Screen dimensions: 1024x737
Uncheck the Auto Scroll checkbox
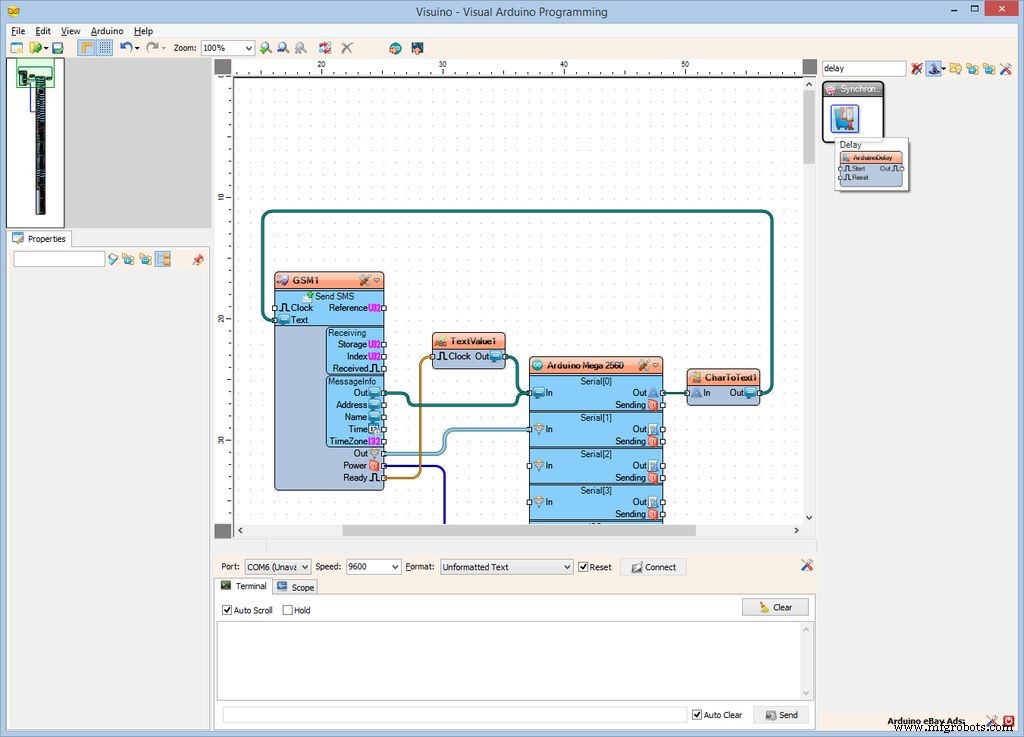227,610
